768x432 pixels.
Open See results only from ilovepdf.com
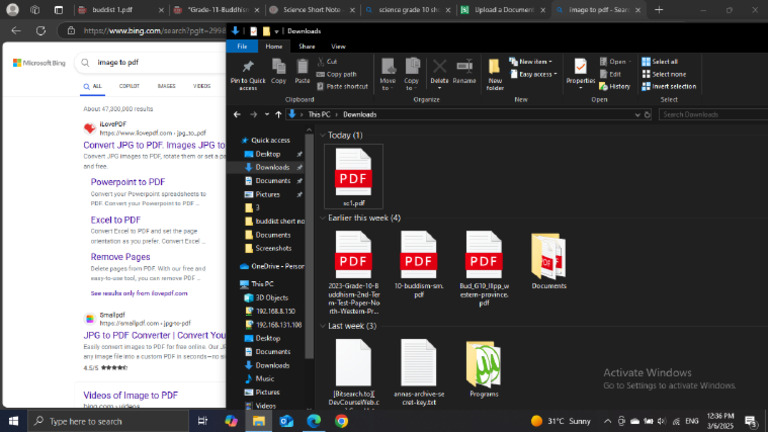click(x=139, y=293)
